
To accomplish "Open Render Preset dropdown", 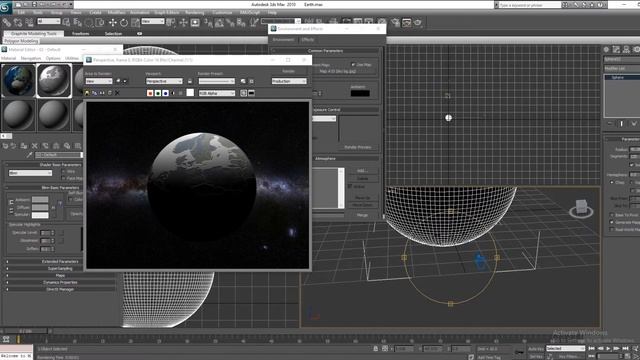I will 217,81.
